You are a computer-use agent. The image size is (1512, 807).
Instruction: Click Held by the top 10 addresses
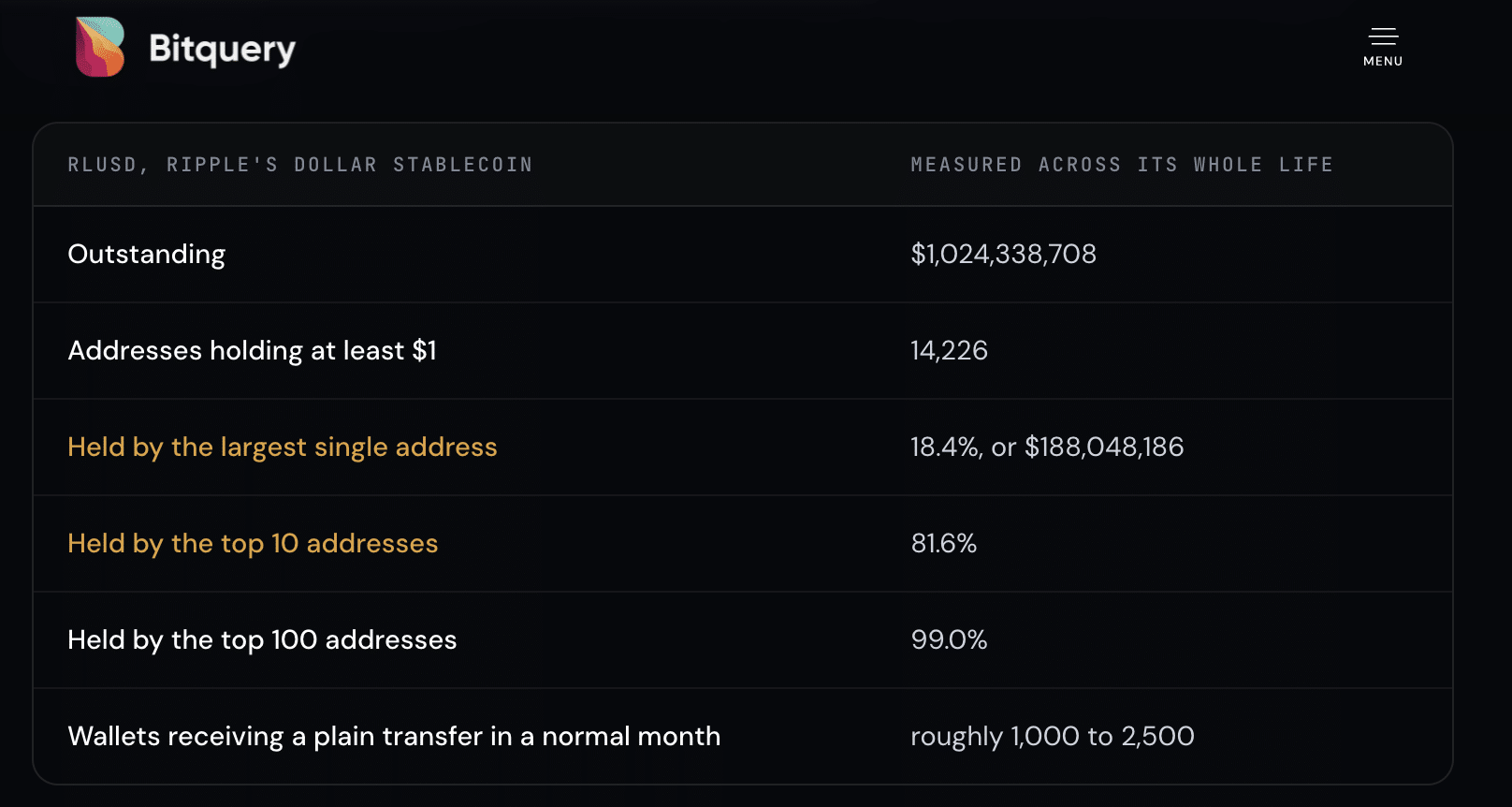(253, 544)
